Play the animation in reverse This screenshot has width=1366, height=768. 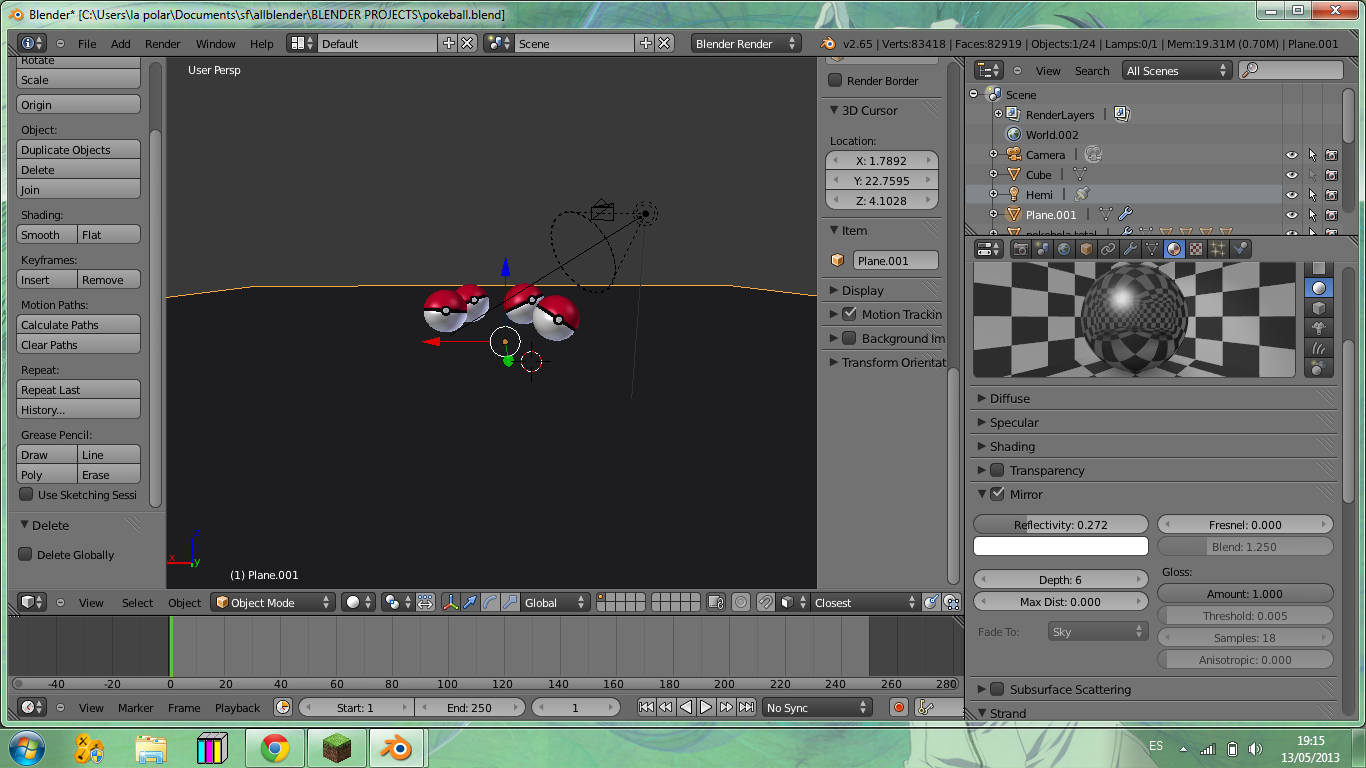686,707
